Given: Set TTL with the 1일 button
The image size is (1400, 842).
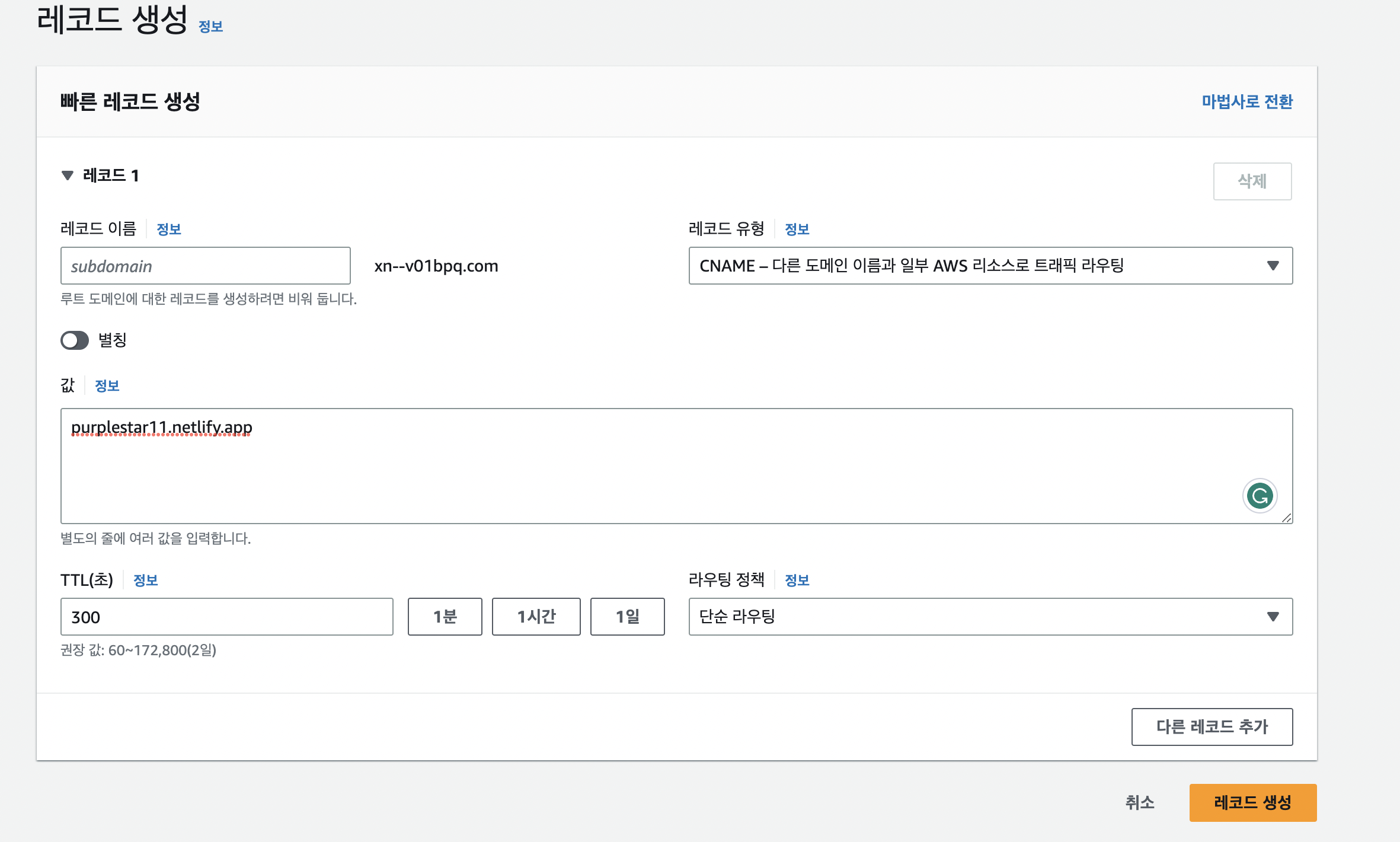Looking at the screenshot, I should pyautogui.click(x=627, y=617).
